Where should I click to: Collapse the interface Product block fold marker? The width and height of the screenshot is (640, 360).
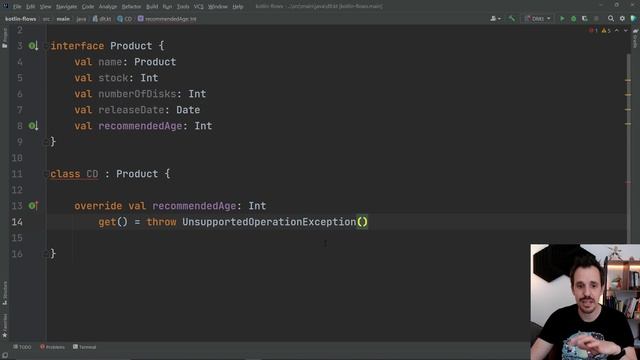46,46
